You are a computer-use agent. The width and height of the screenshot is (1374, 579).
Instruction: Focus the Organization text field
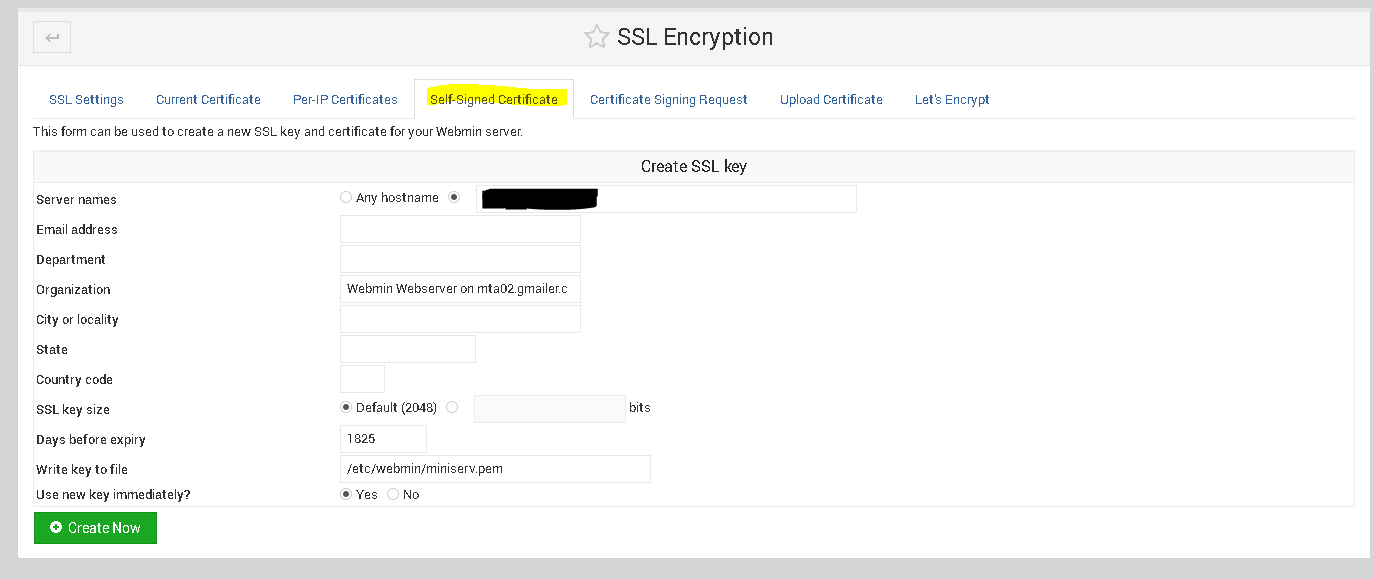click(460, 289)
